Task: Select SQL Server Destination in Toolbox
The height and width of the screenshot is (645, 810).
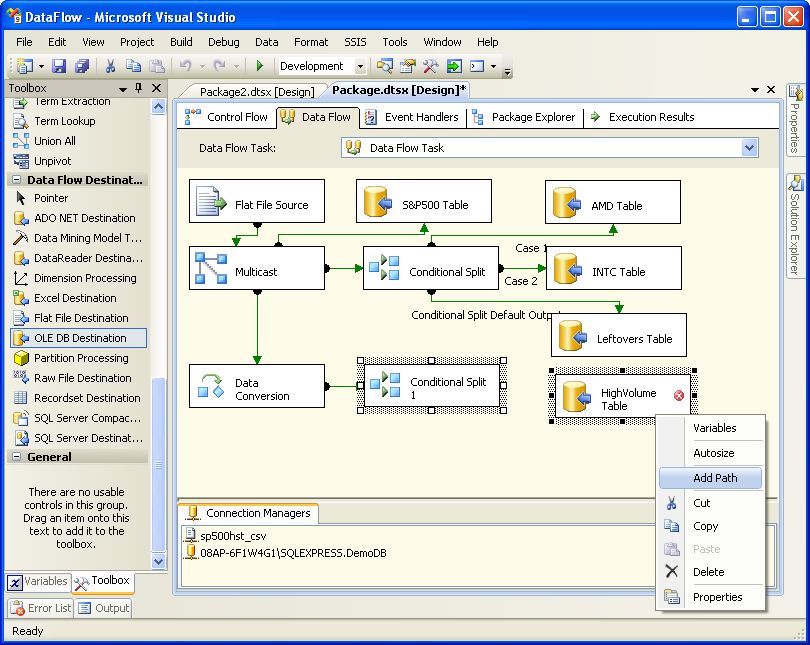Action: pyautogui.click(x=79, y=438)
